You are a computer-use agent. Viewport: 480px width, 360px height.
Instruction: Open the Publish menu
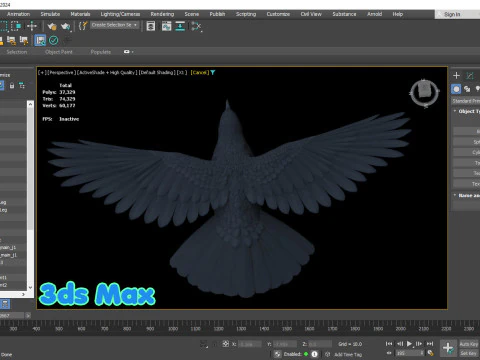tap(217, 14)
